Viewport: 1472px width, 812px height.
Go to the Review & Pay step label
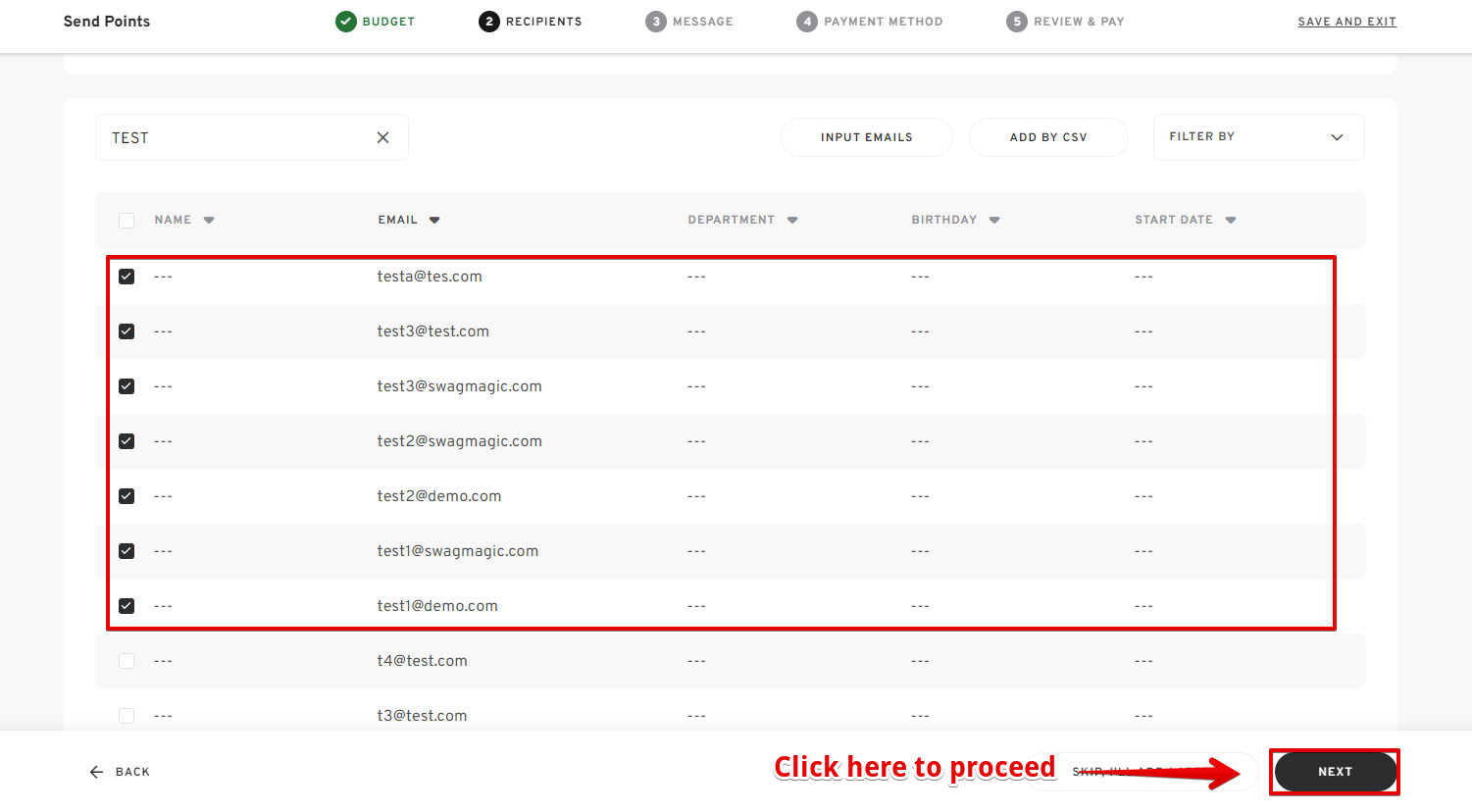coord(1079,22)
